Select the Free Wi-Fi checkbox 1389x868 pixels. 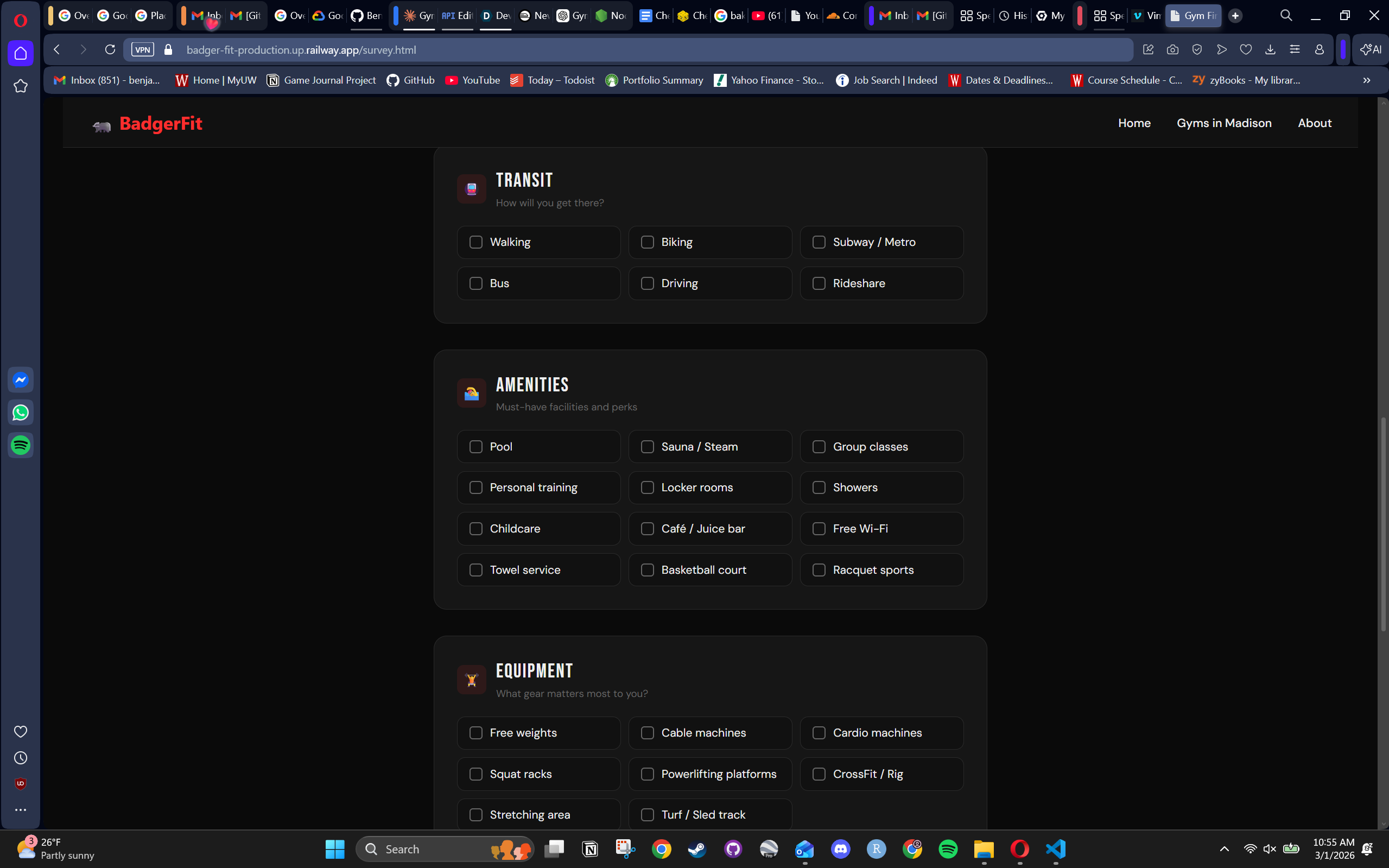[x=819, y=529]
